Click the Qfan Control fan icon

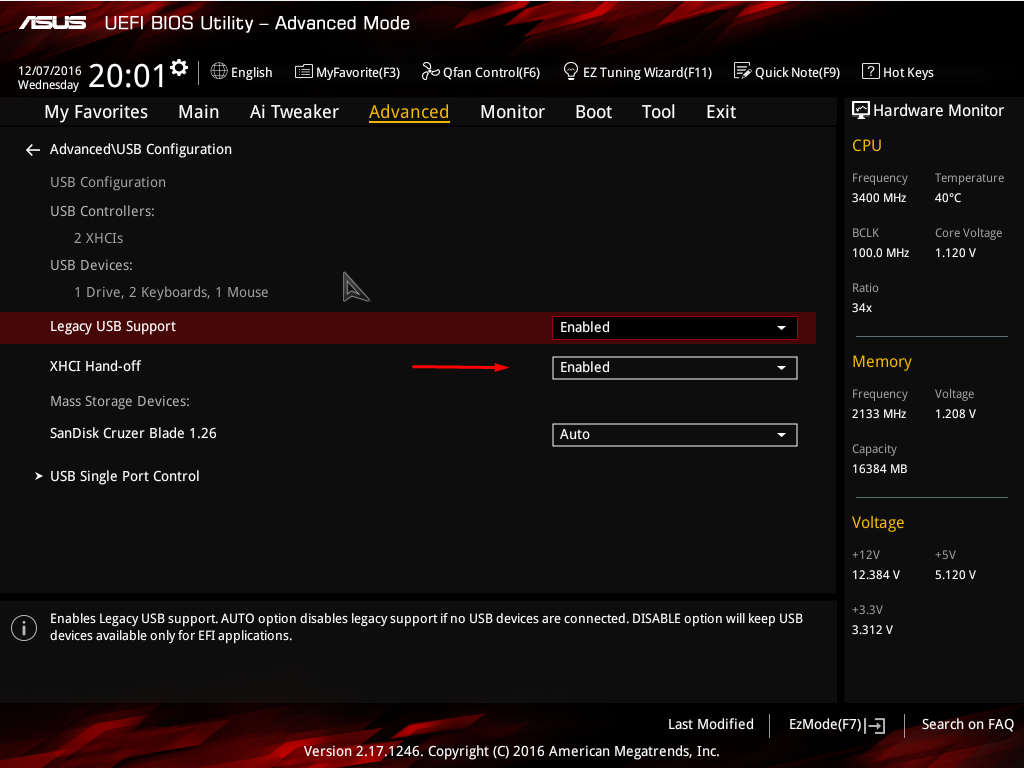(430, 71)
